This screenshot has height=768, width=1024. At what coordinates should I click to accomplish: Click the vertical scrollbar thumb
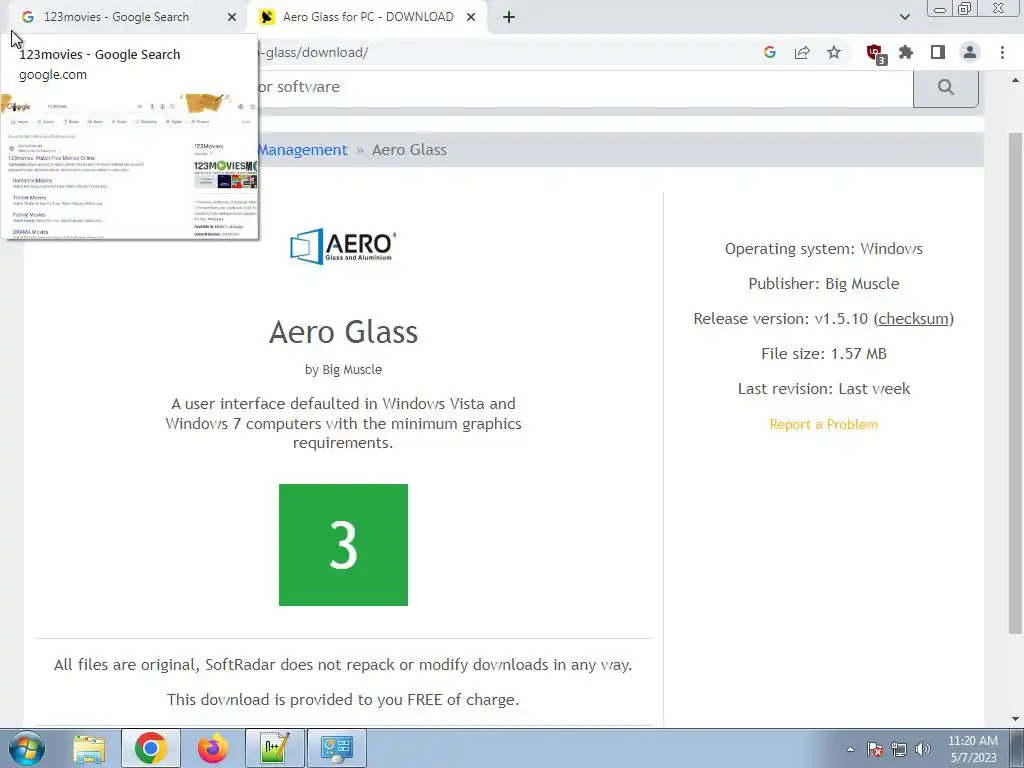pyautogui.click(x=1015, y=383)
